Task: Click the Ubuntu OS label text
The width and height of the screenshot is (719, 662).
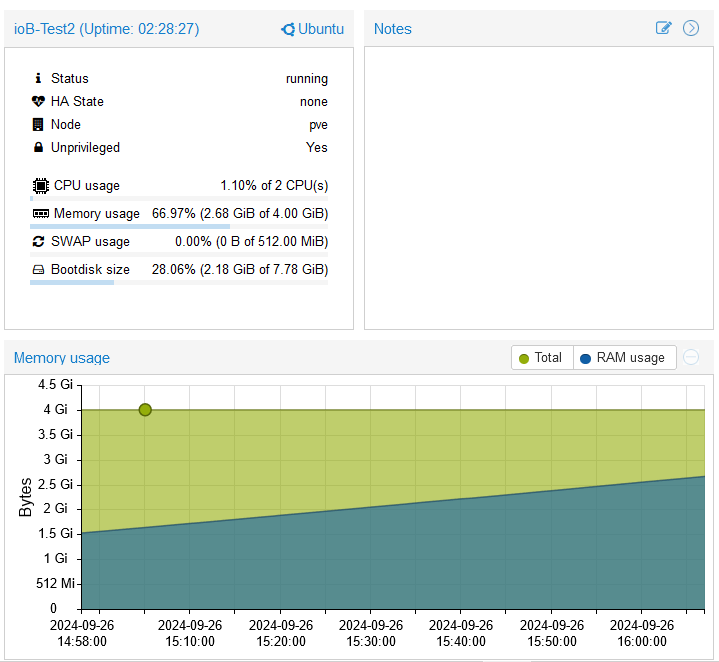Action: (321, 29)
